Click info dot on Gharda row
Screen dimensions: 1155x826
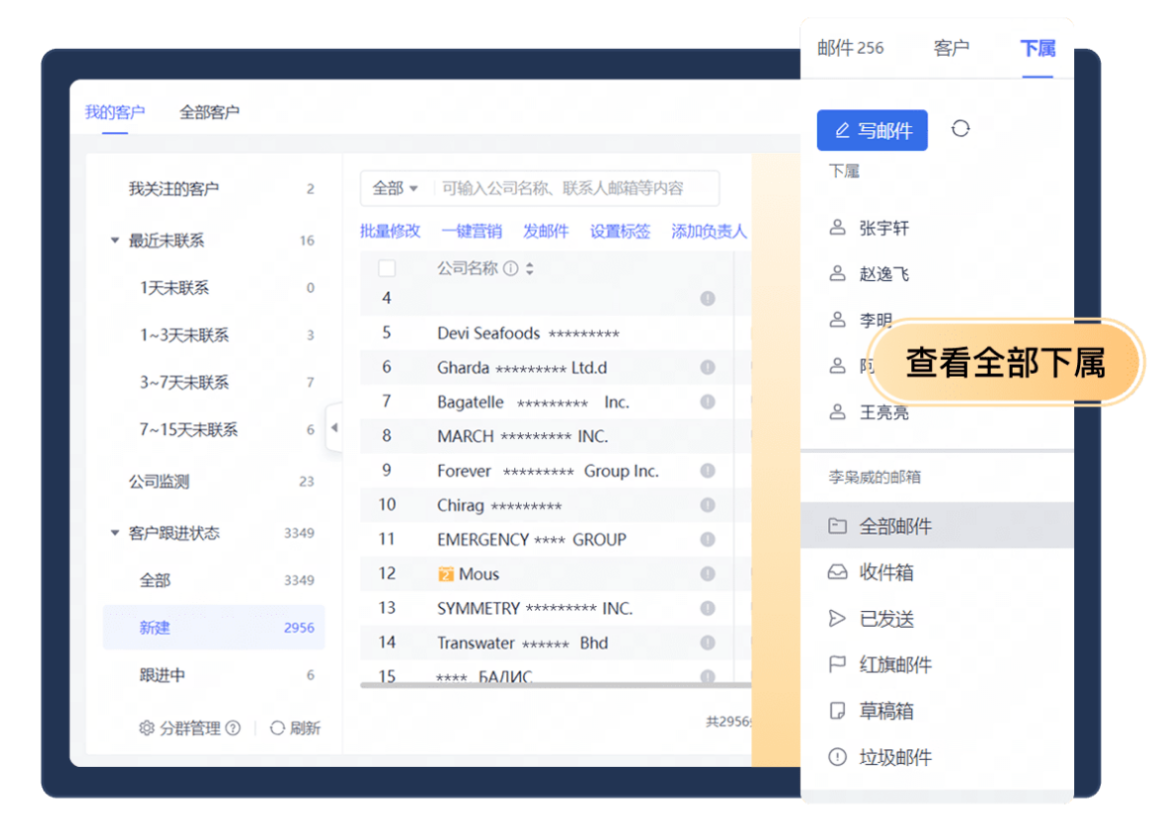click(x=708, y=367)
